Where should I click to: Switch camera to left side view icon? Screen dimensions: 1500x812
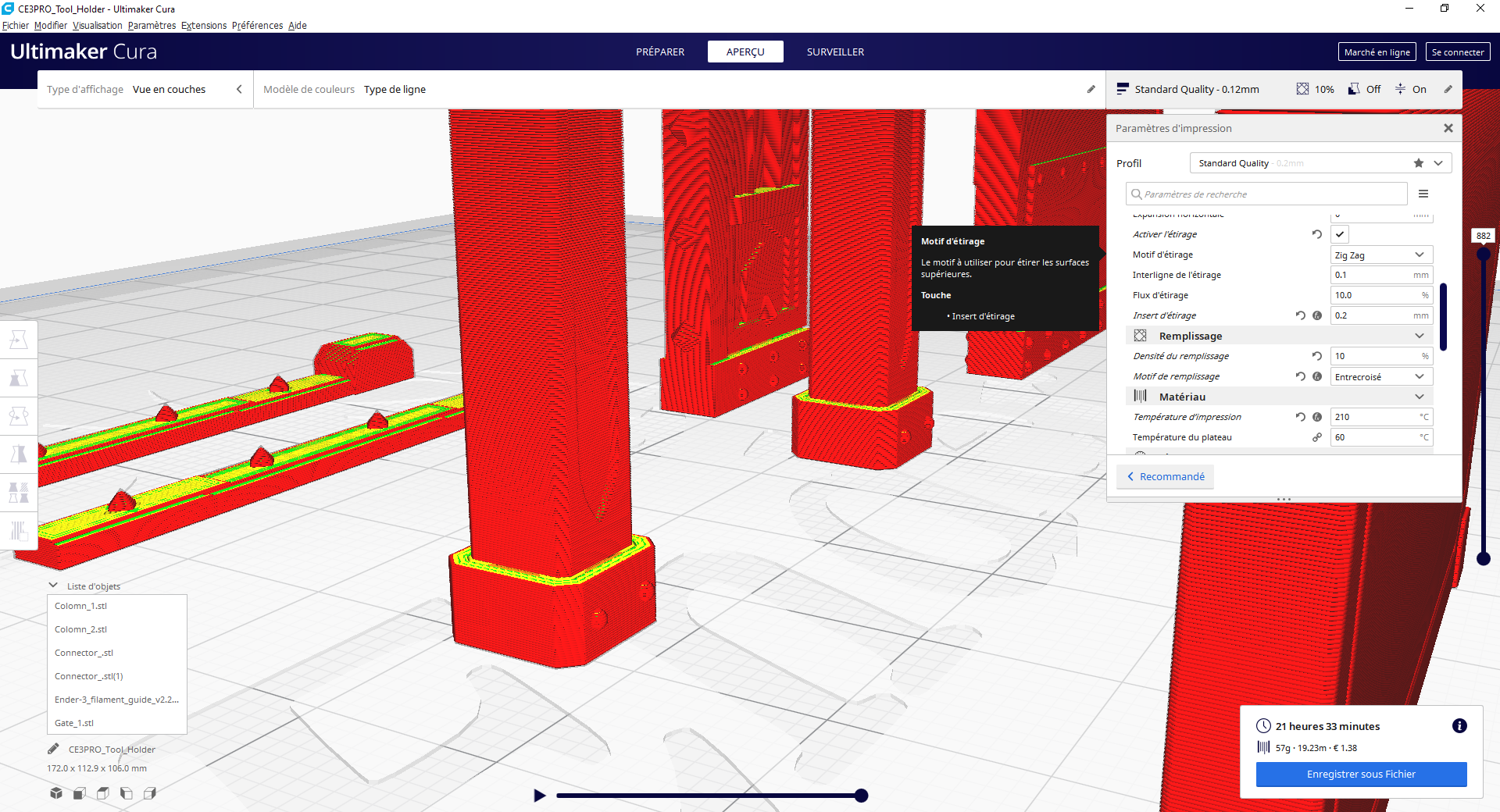pyautogui.click(x=127, y=793)
